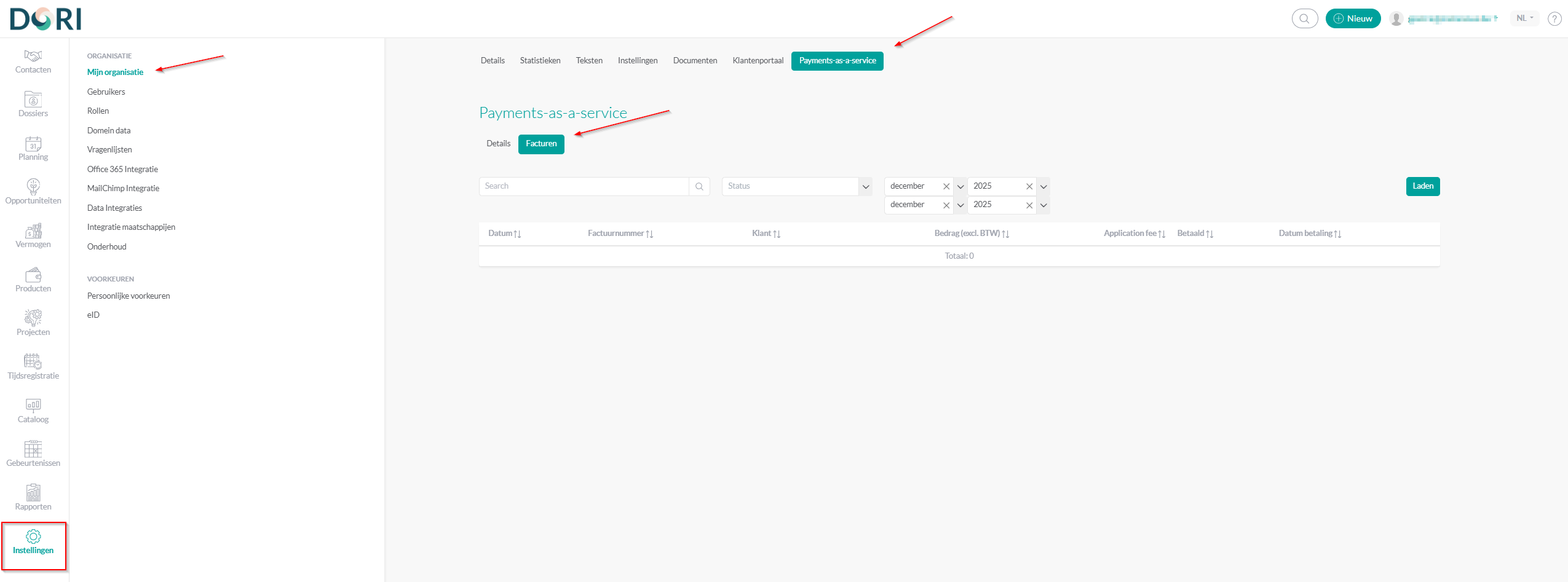Select the Opportuniteiten lightbulb icon
1568x582 pixels.
click(x=33, y=187)
